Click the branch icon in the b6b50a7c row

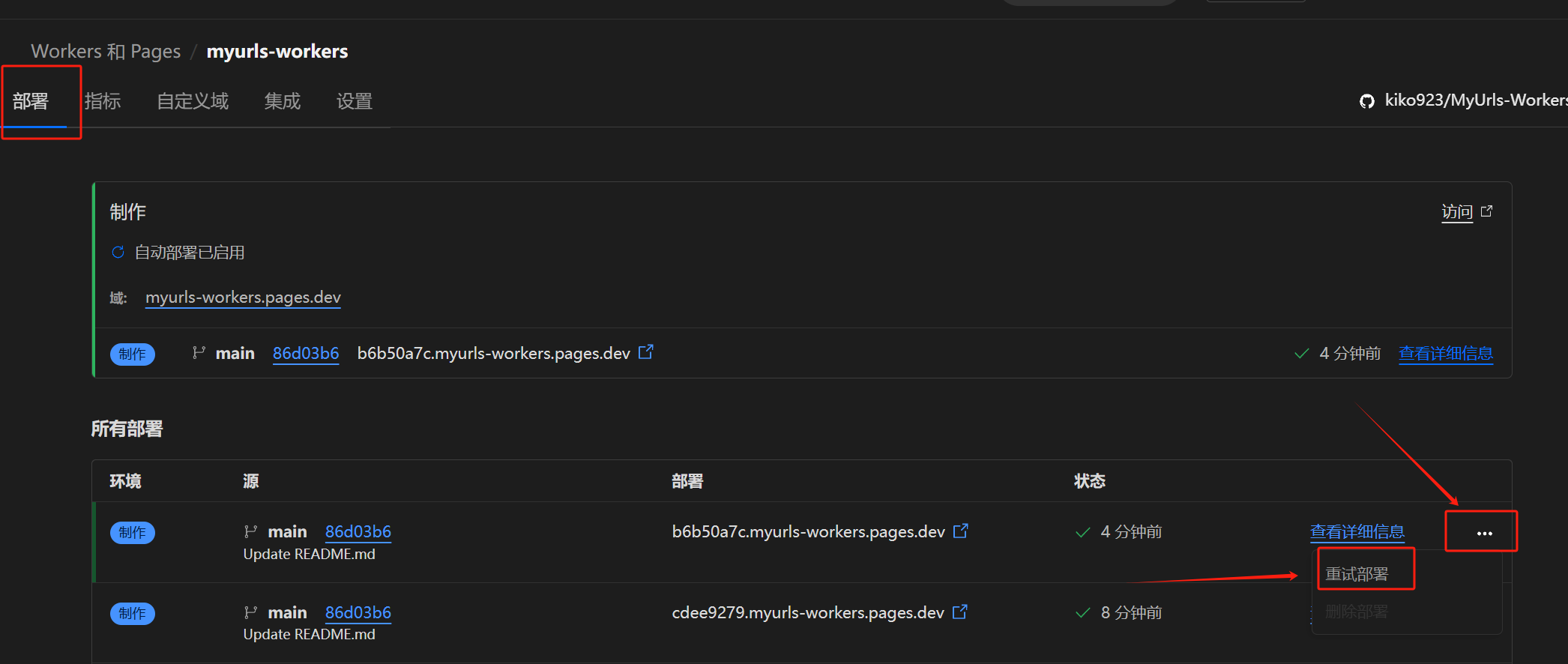pyautogui.click(x=250, y=531)
